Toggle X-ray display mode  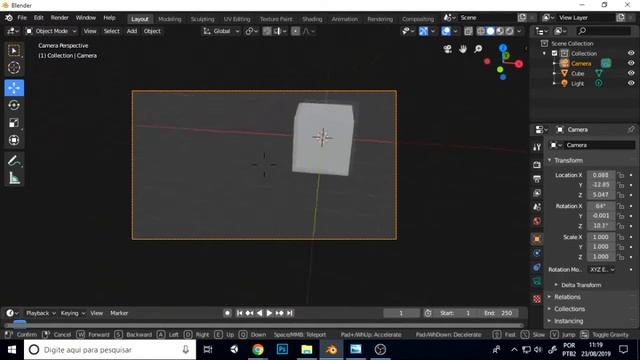coord(468,31)
